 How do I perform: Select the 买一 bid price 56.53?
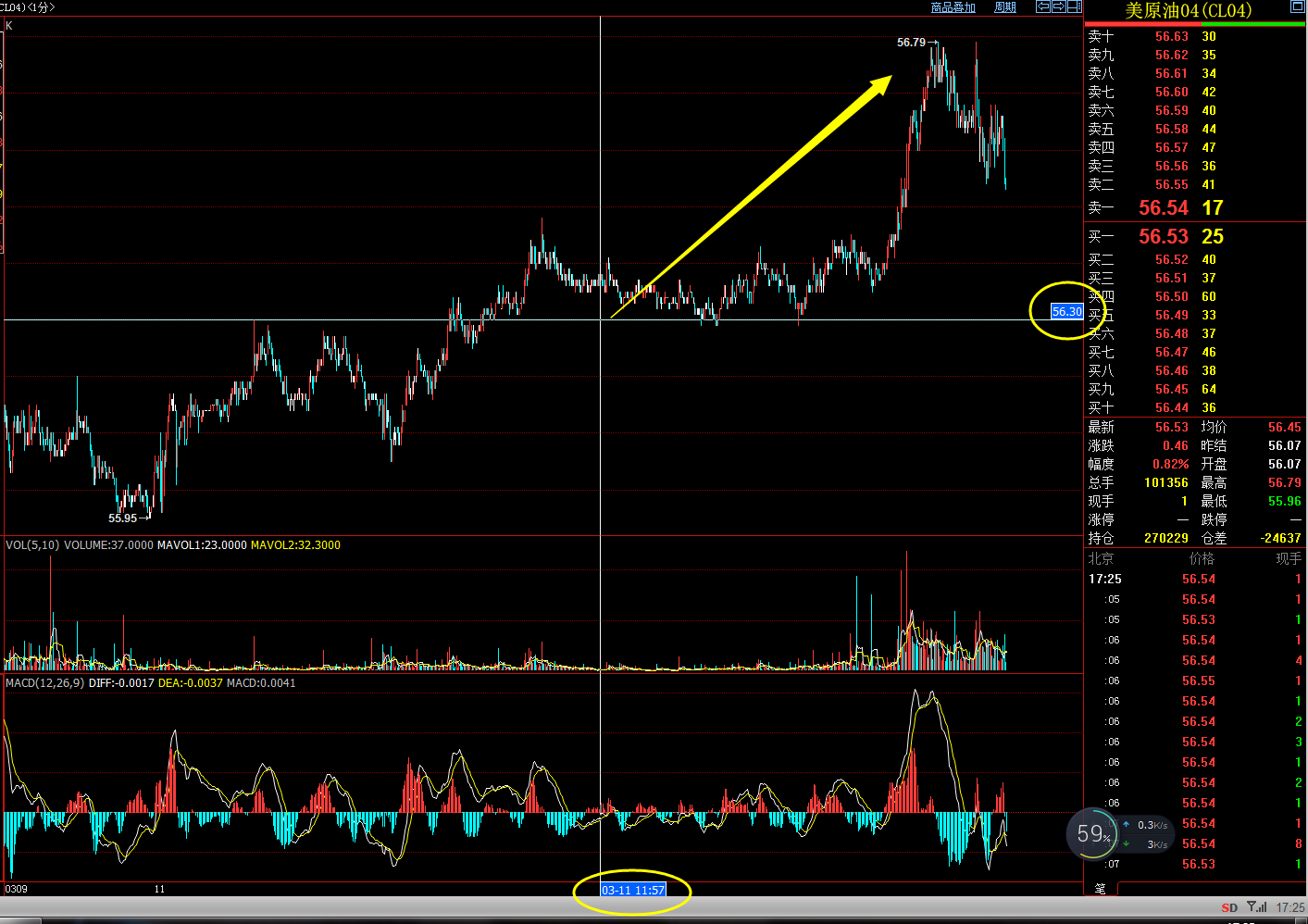(x=1163, y=237)
